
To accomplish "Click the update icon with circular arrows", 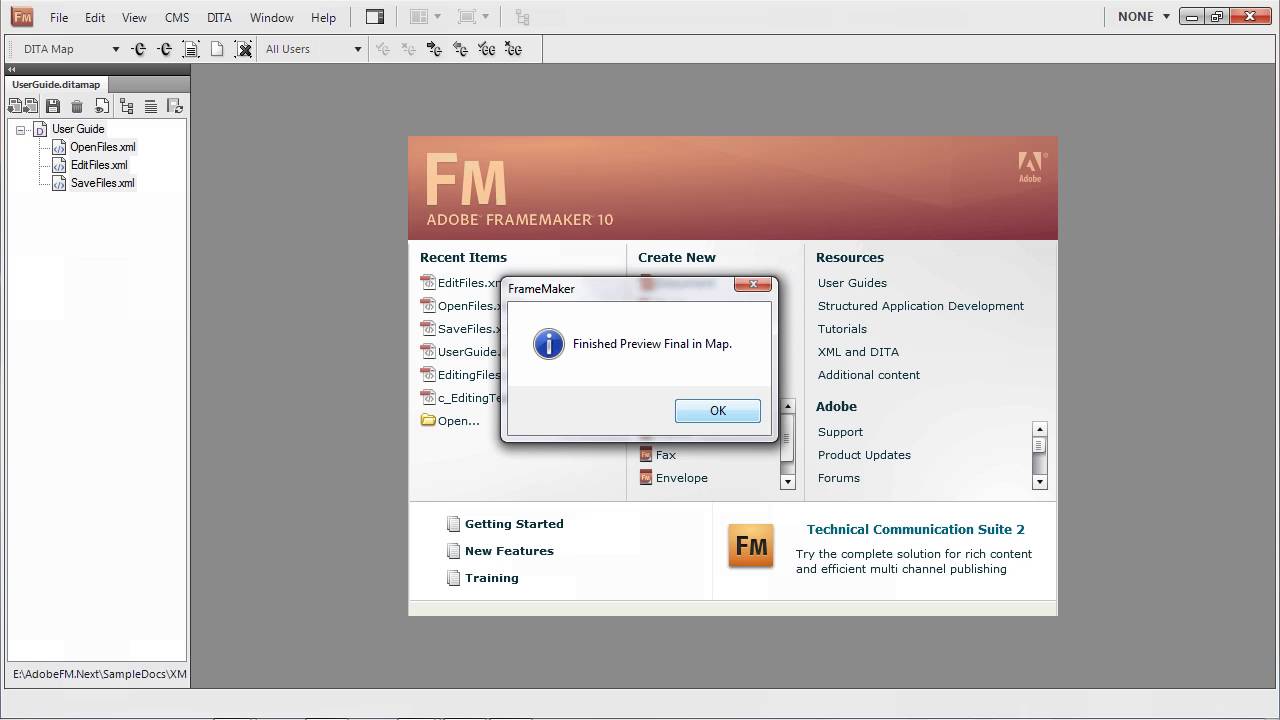I will point(174,106).
